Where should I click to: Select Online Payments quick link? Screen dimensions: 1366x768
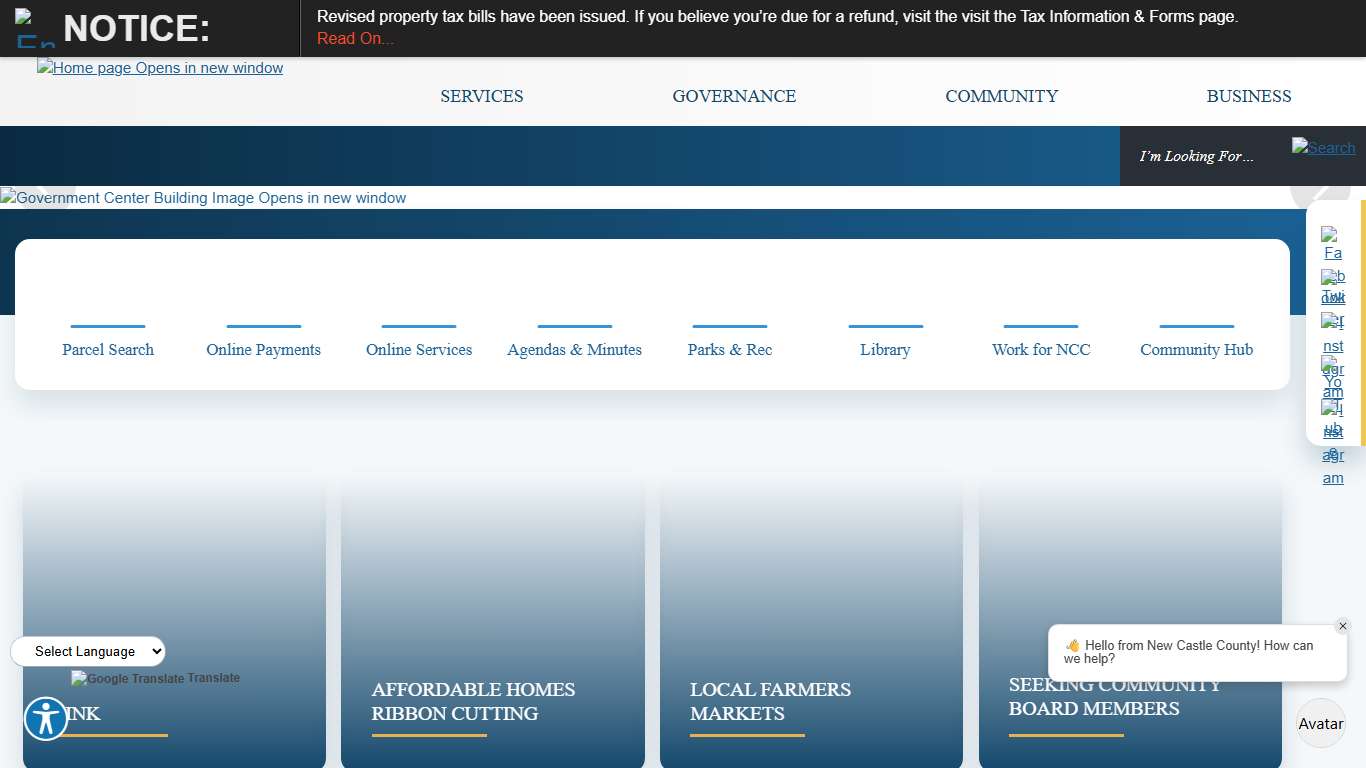click(263, 349)
